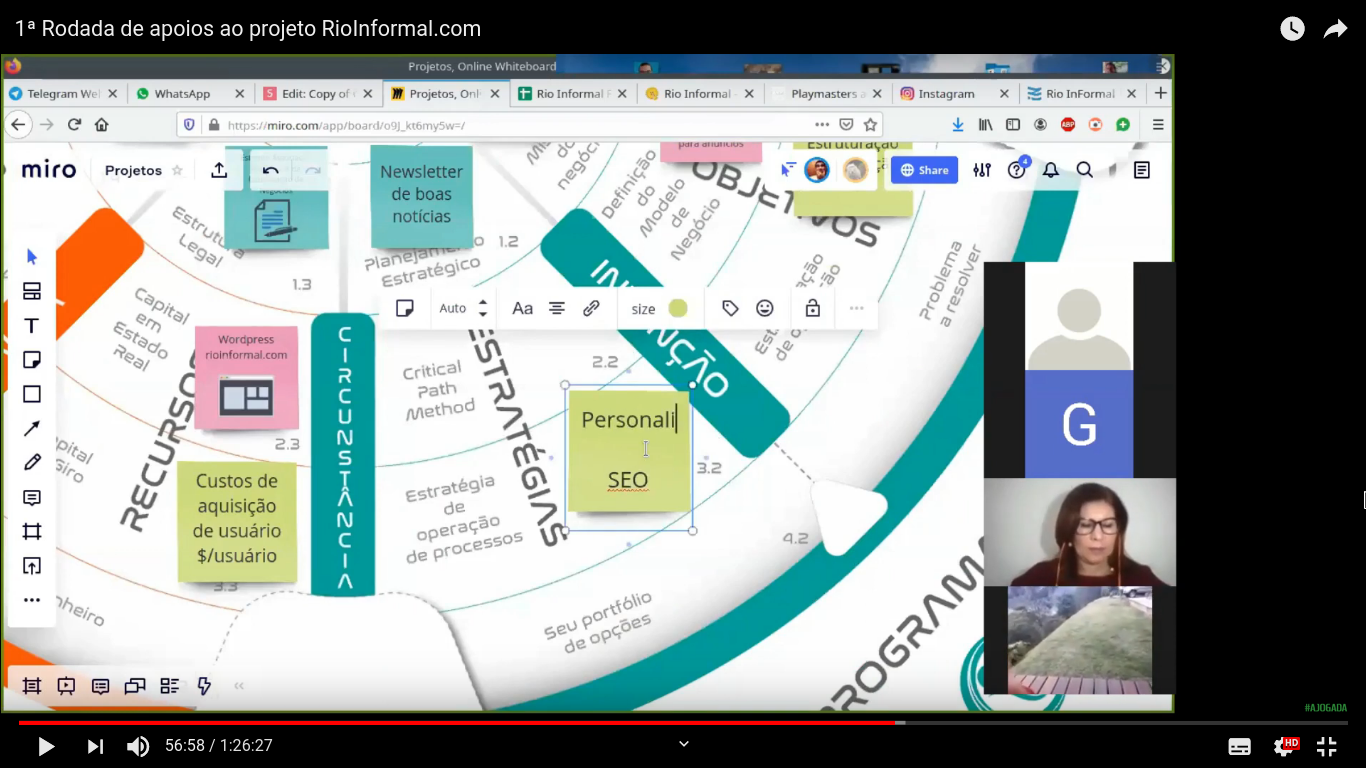Open the comments panel in bottom toolbar
The image size is (1366, 768).
click(x=100, y=686)
